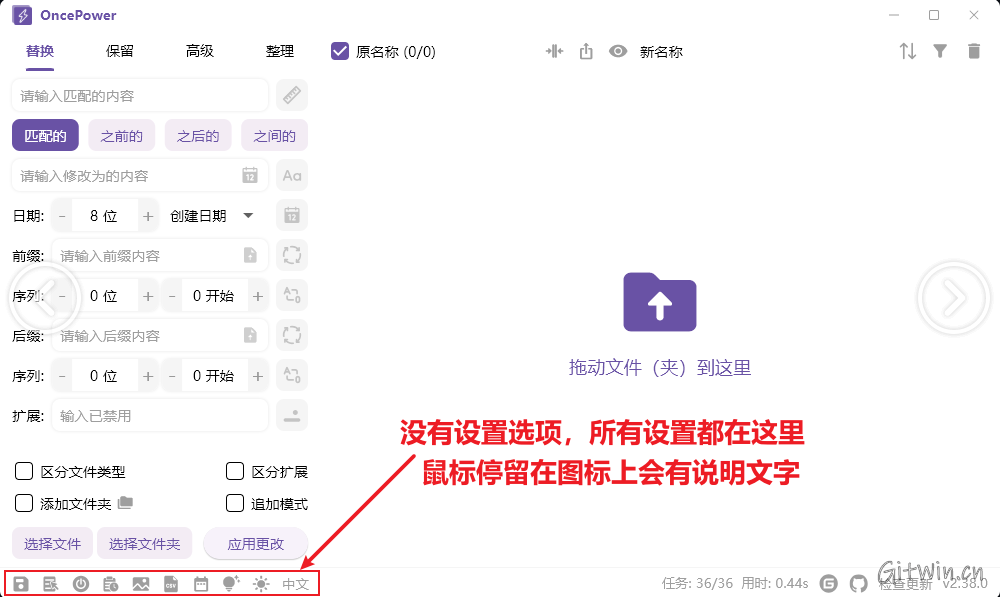
Task: Click the 选择文件夹 button
Action: 145,544
